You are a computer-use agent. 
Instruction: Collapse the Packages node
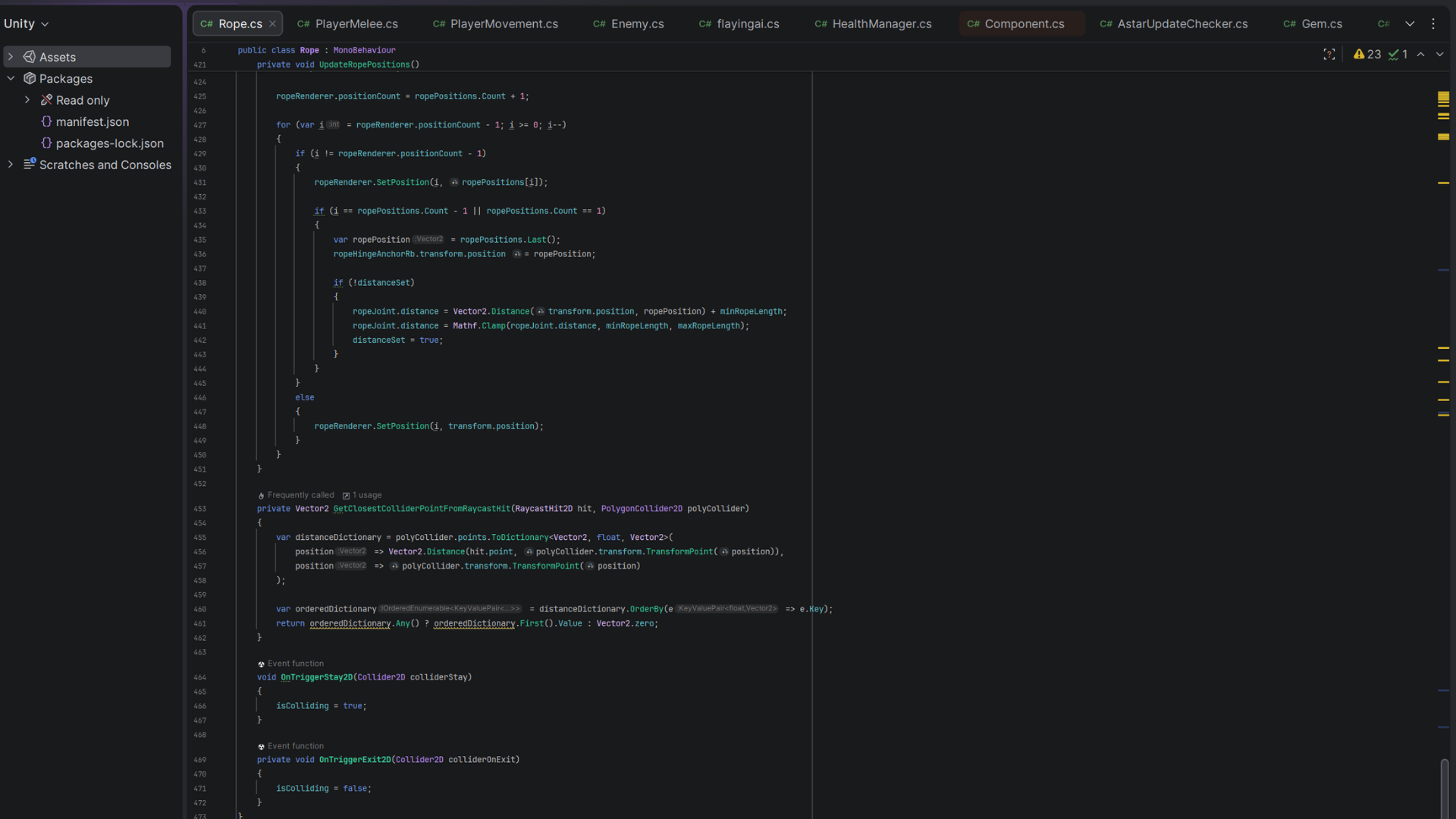pyautogui.click(x=11, y=79)
